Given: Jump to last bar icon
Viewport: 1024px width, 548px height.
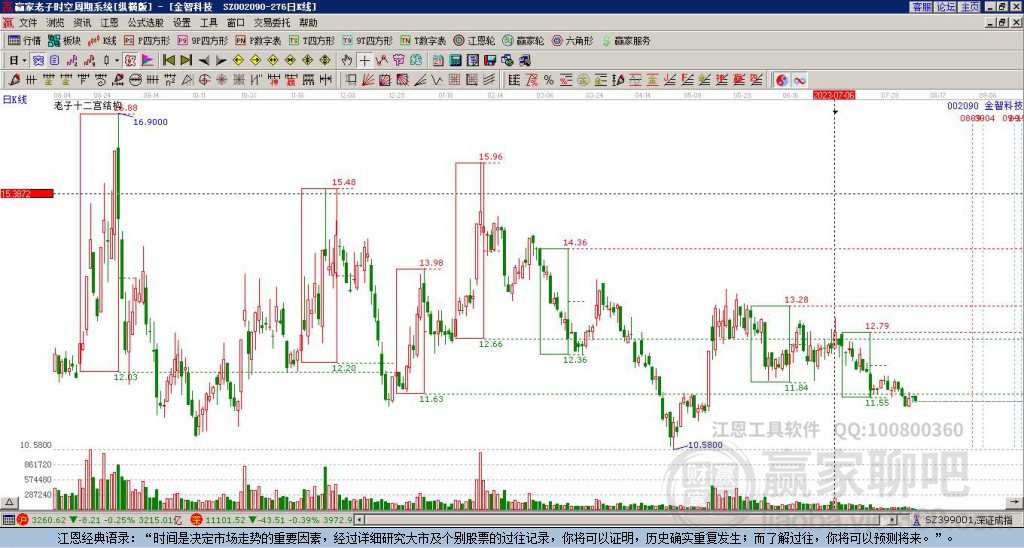Looking at the screenshot, I should (x=186, y=61).
